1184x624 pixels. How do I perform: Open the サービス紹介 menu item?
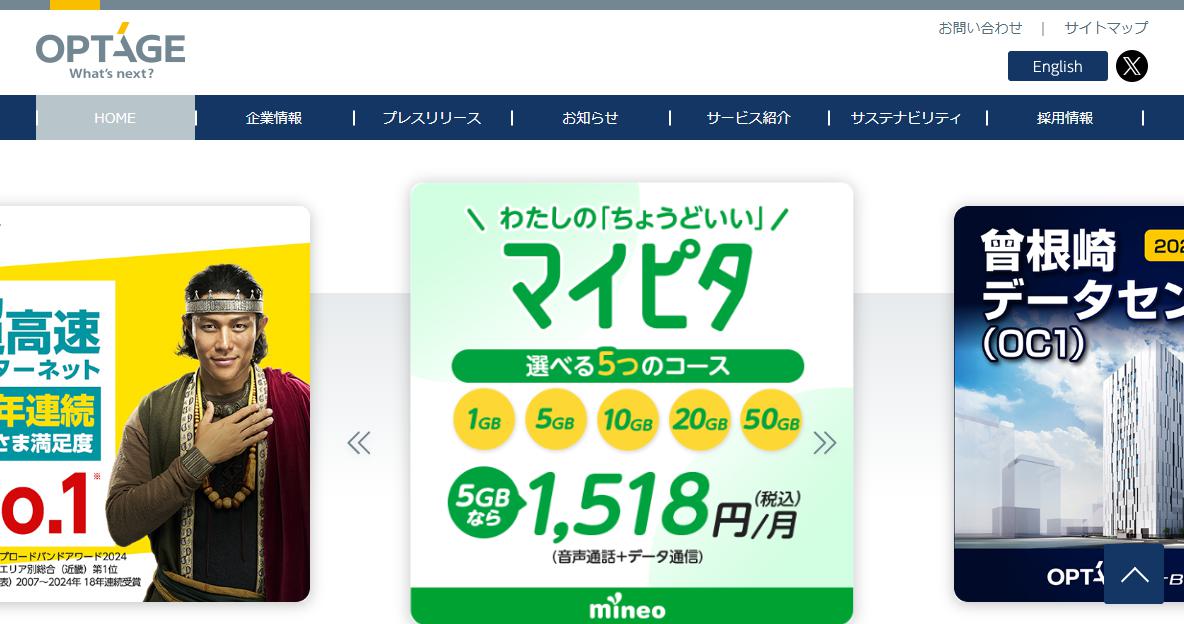[748, 118]
